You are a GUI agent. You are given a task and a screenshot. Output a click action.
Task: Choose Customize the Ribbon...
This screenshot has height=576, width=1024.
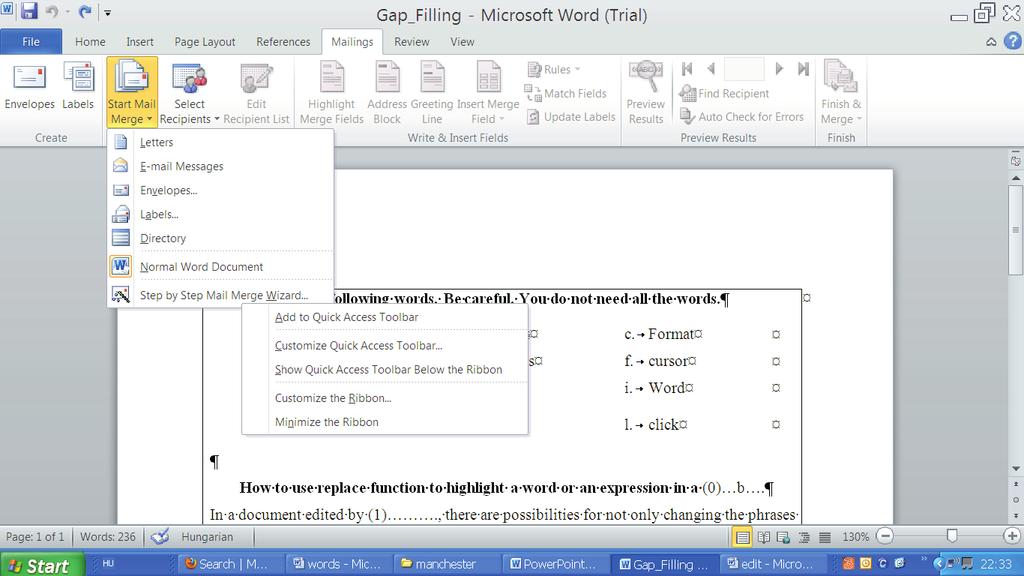[x=385, y=398]
